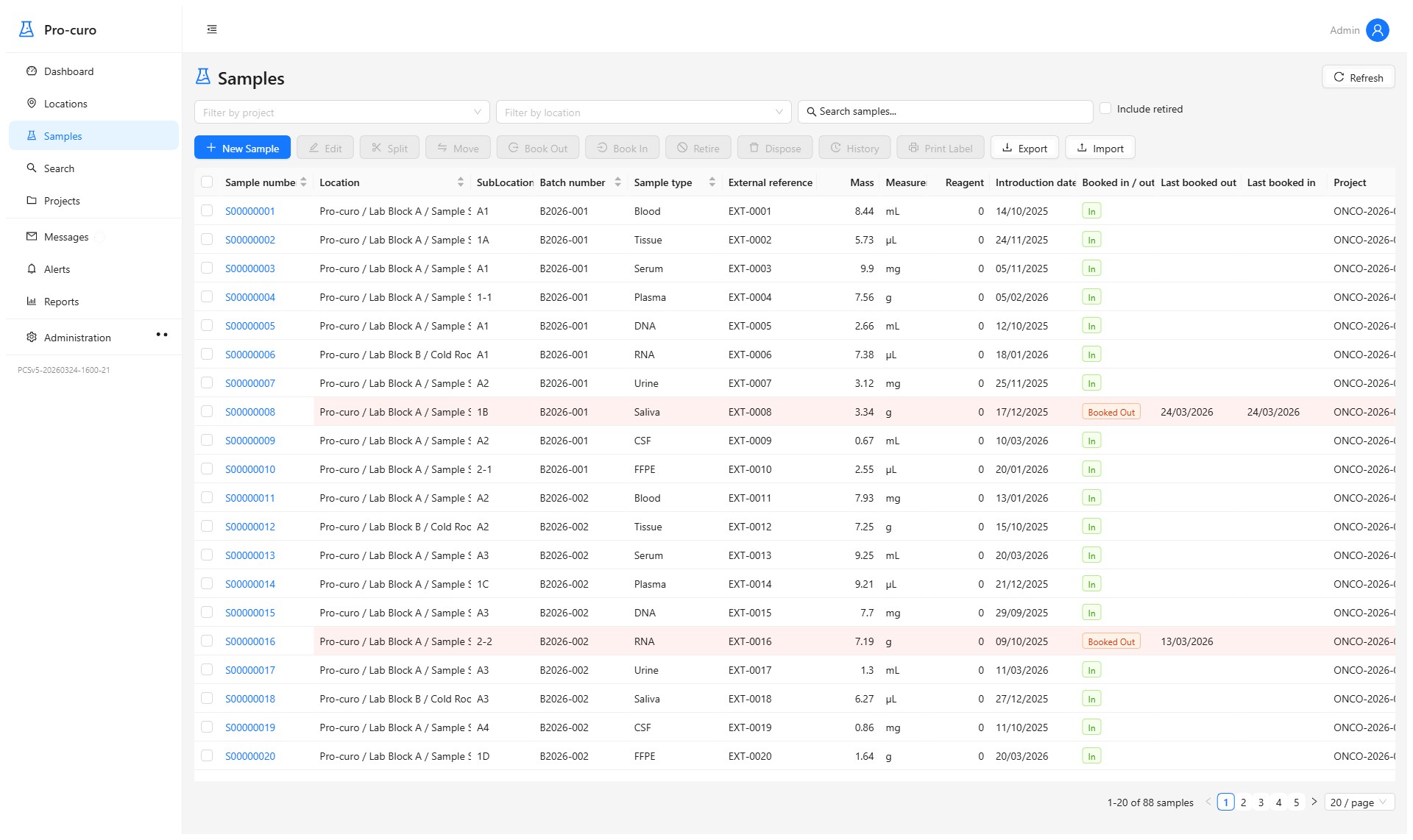This screenshot has width=1413, height=840.
Task: Open sample S00000016 details link
Action: [x=249, y=641]
